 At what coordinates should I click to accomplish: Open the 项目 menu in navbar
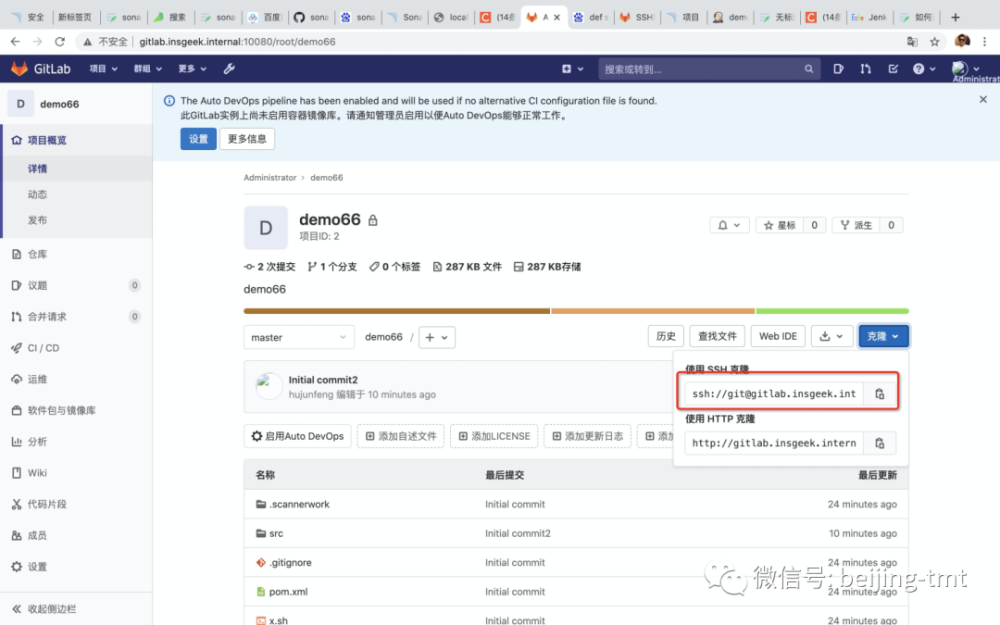pos(103,69)
